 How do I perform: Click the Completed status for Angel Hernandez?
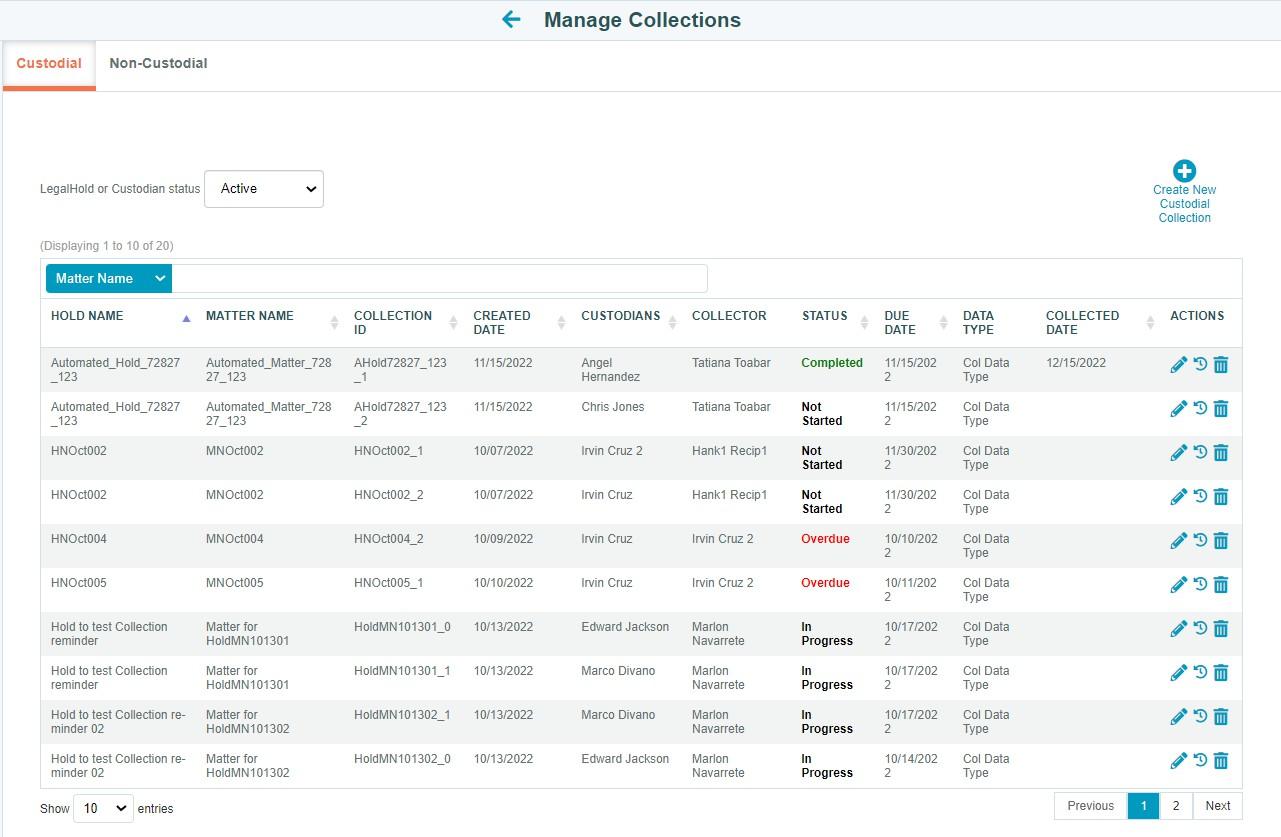coord(832,363)
